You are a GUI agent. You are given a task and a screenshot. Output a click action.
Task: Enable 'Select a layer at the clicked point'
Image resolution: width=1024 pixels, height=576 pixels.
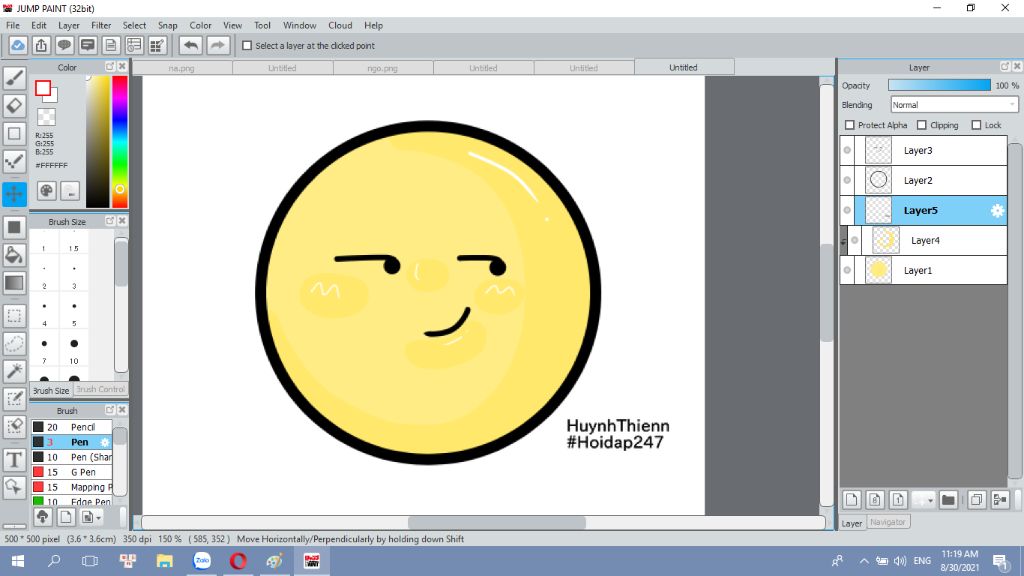tap(247, 46)
